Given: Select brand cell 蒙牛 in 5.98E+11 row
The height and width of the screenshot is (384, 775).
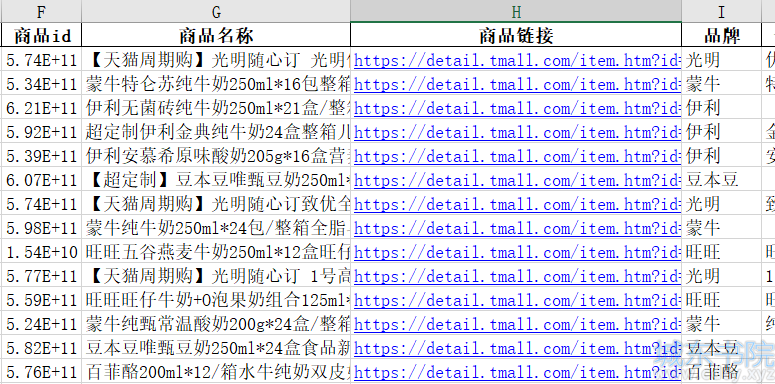Looking at the screenshot, I should [722, 228].
